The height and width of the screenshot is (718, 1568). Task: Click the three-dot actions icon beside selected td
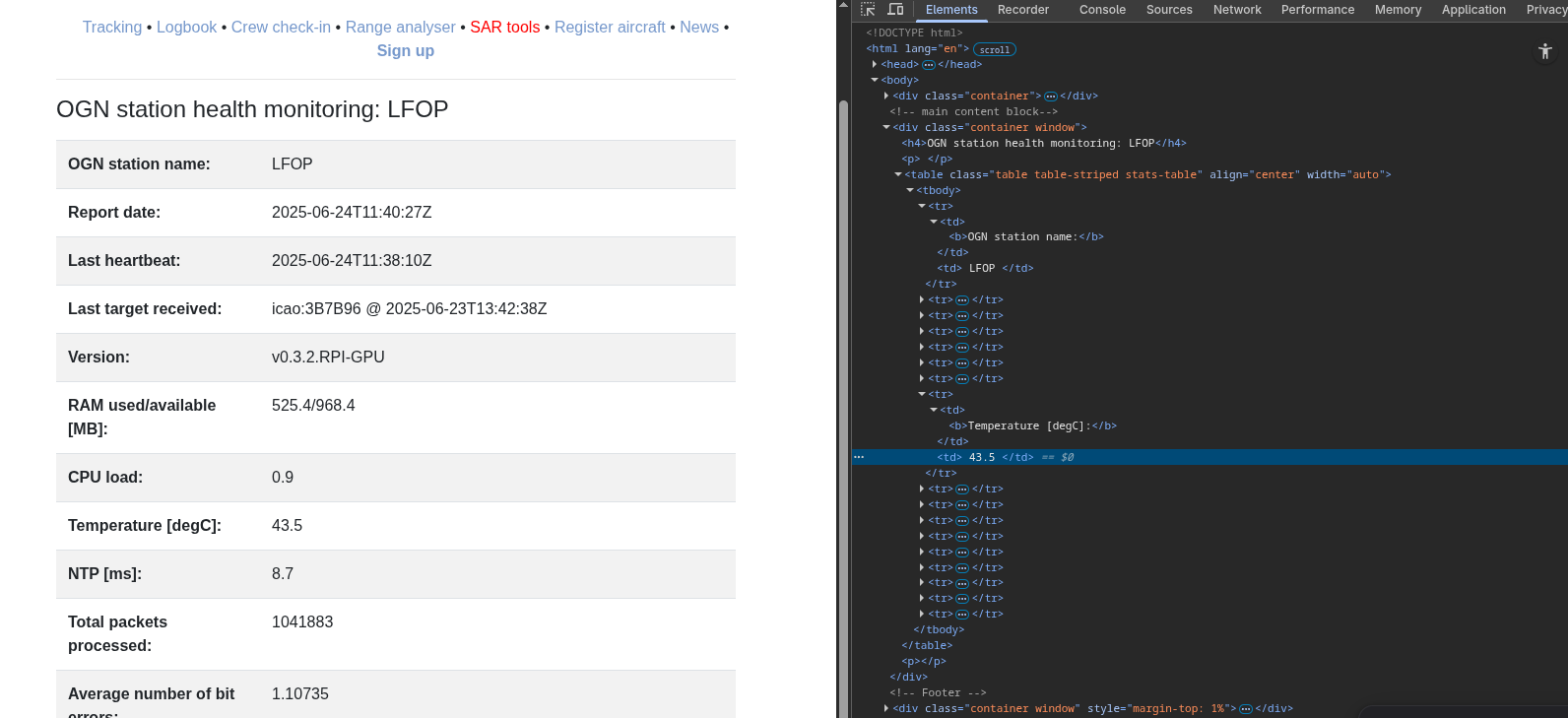point(859,457)
